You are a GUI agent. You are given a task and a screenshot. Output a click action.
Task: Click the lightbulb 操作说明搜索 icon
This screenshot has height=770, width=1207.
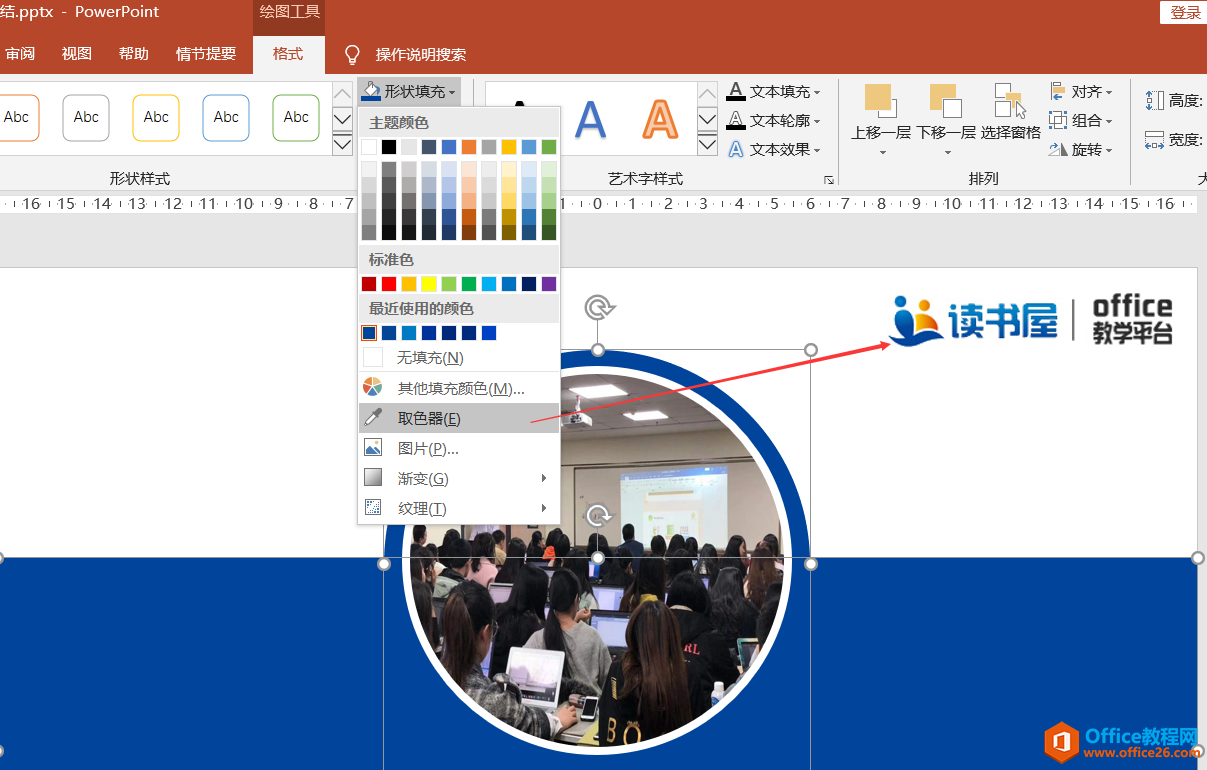pos(352,54)
